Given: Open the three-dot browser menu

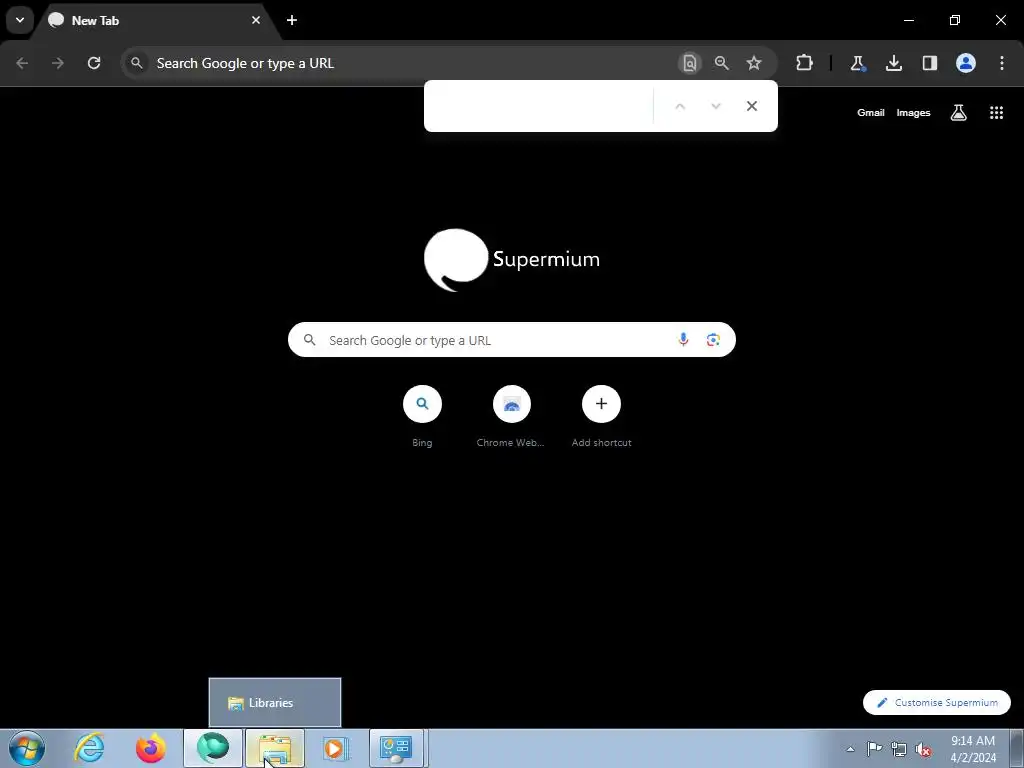Looking at the screenshot, I should pyautogui.click(x=1002, y=63).
